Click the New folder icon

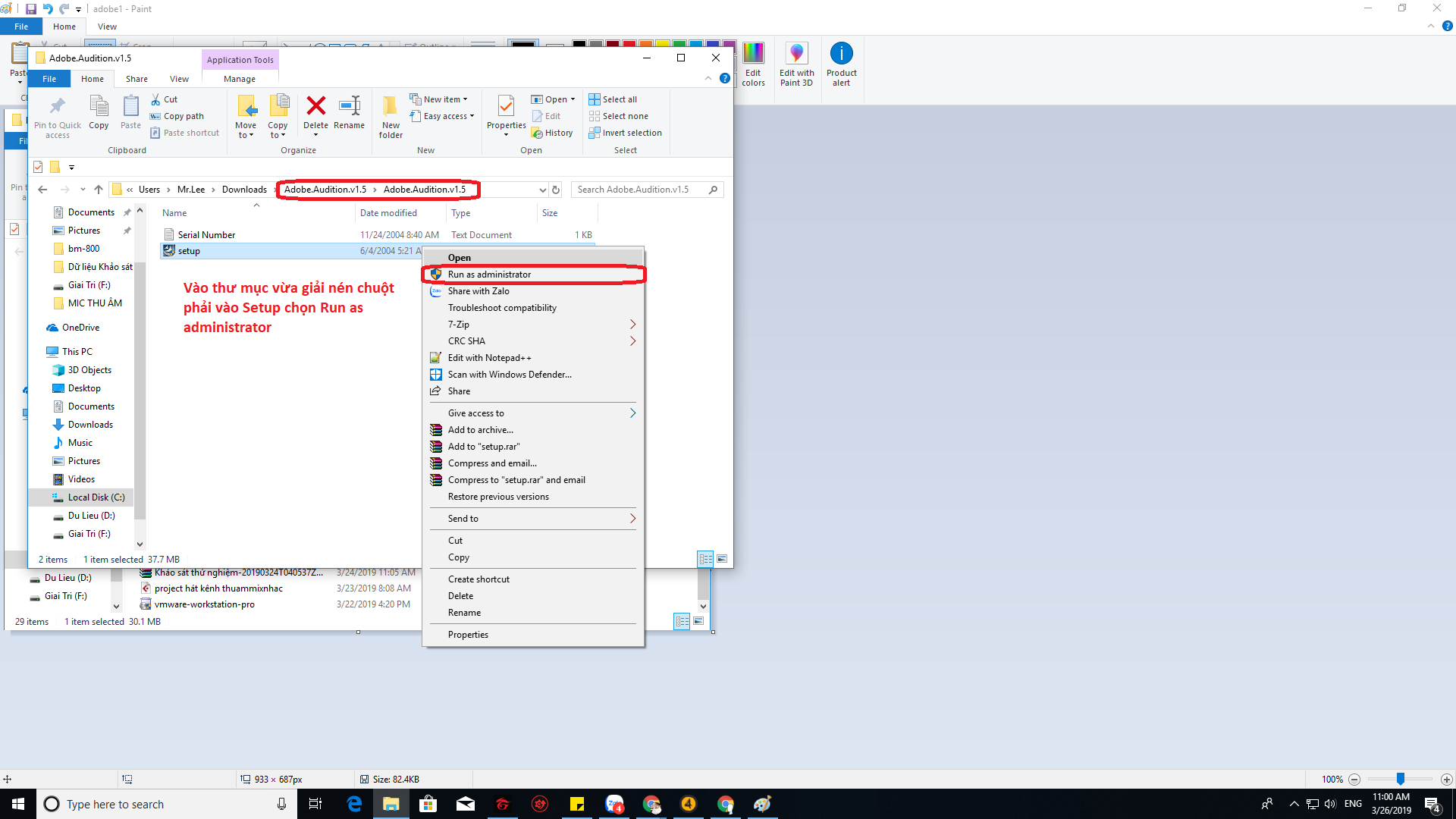[x=391, y=106]
